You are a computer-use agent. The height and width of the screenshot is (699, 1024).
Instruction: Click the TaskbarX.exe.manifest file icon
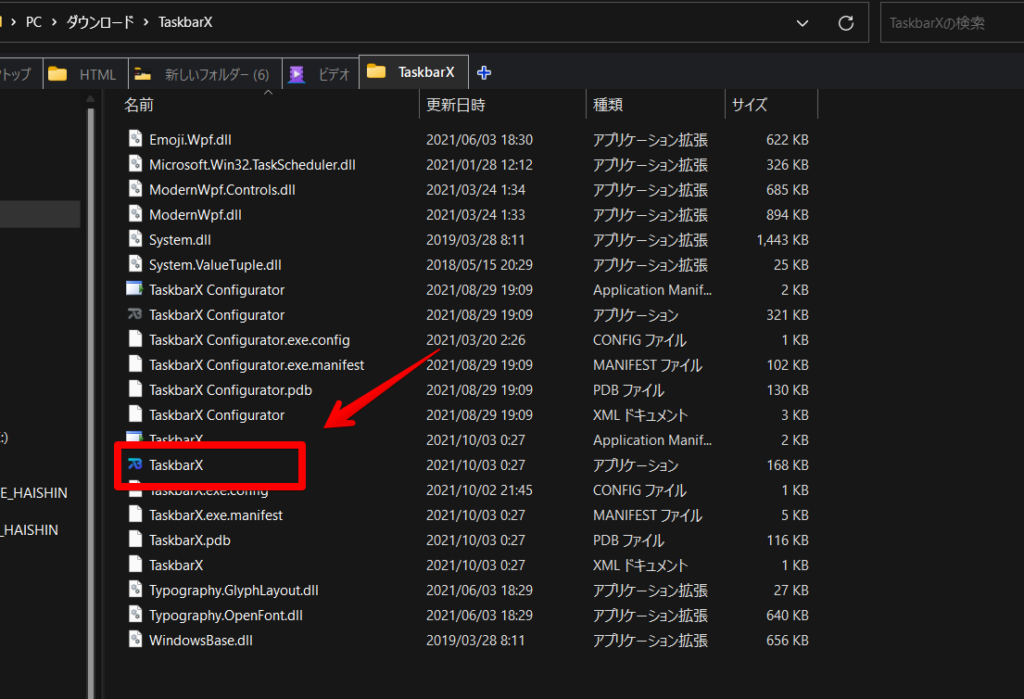[x=135, y=514]
